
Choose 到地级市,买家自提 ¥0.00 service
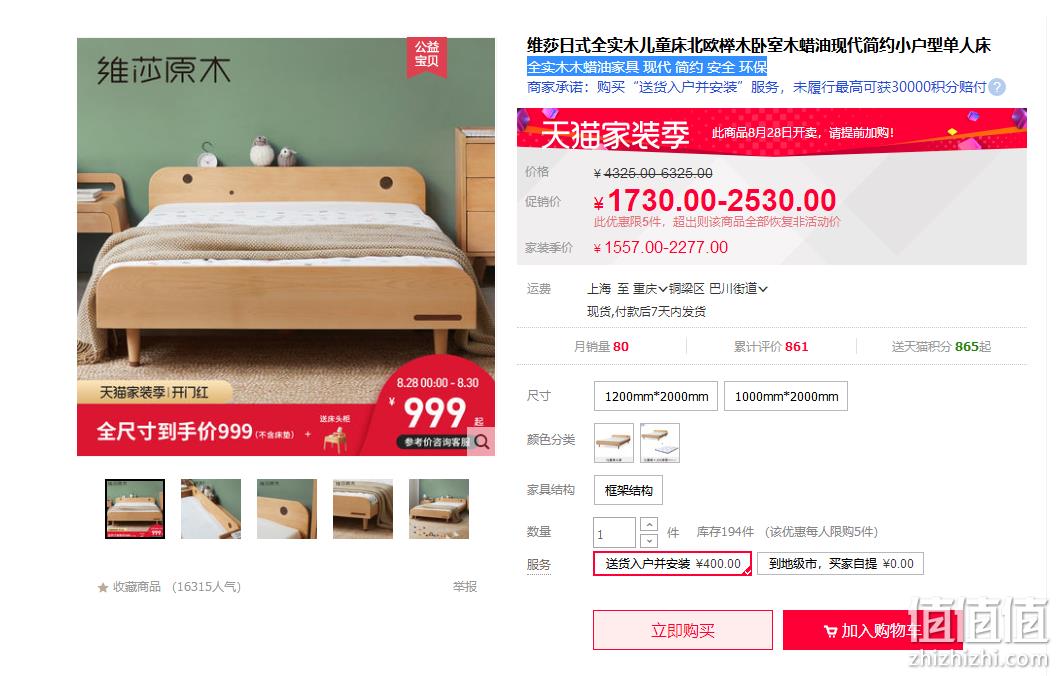840,563
